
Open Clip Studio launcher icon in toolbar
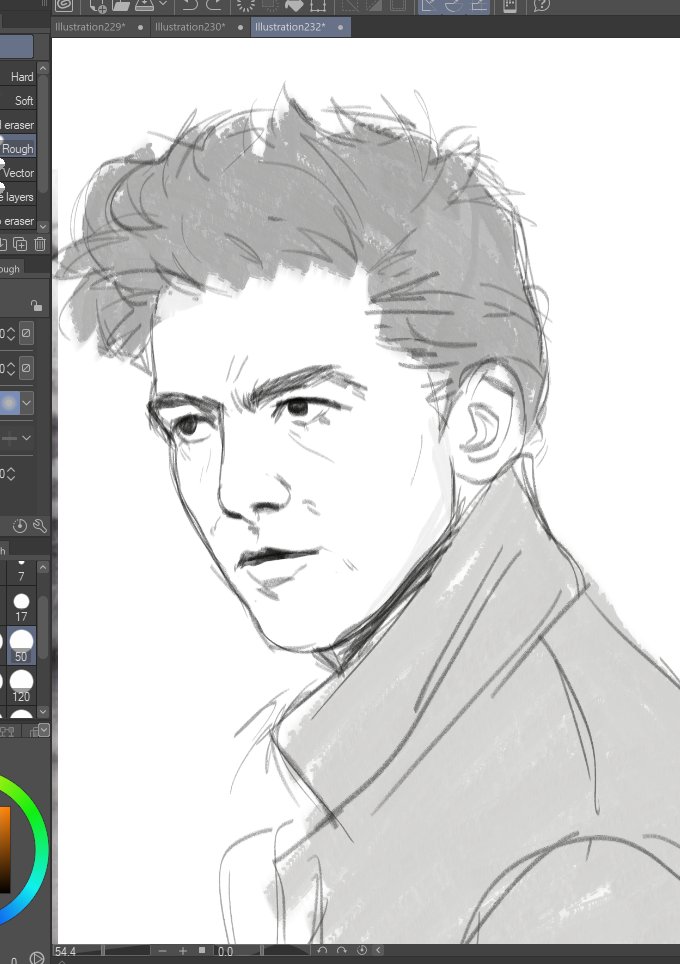point(65,6)
